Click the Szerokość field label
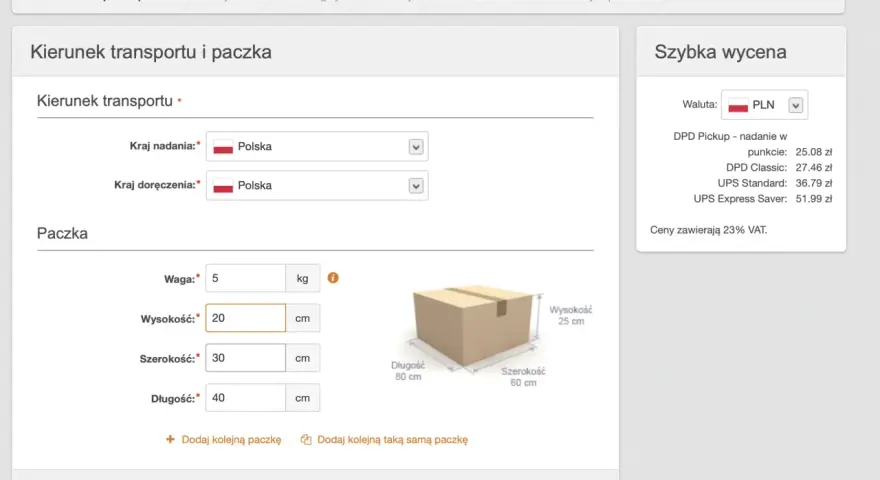 click(167, 359)
